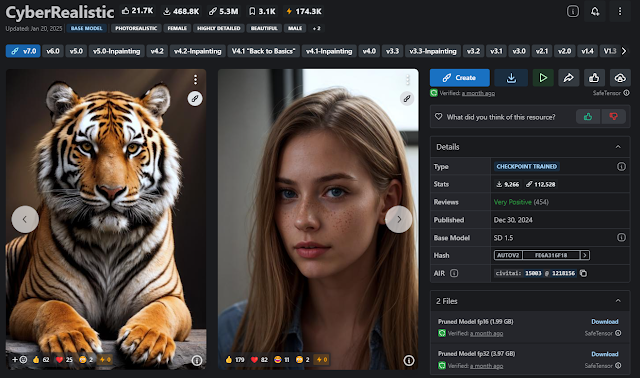
Task: Click the HIGHLY DETAILED tag
Action: click(x=219, y=28)
